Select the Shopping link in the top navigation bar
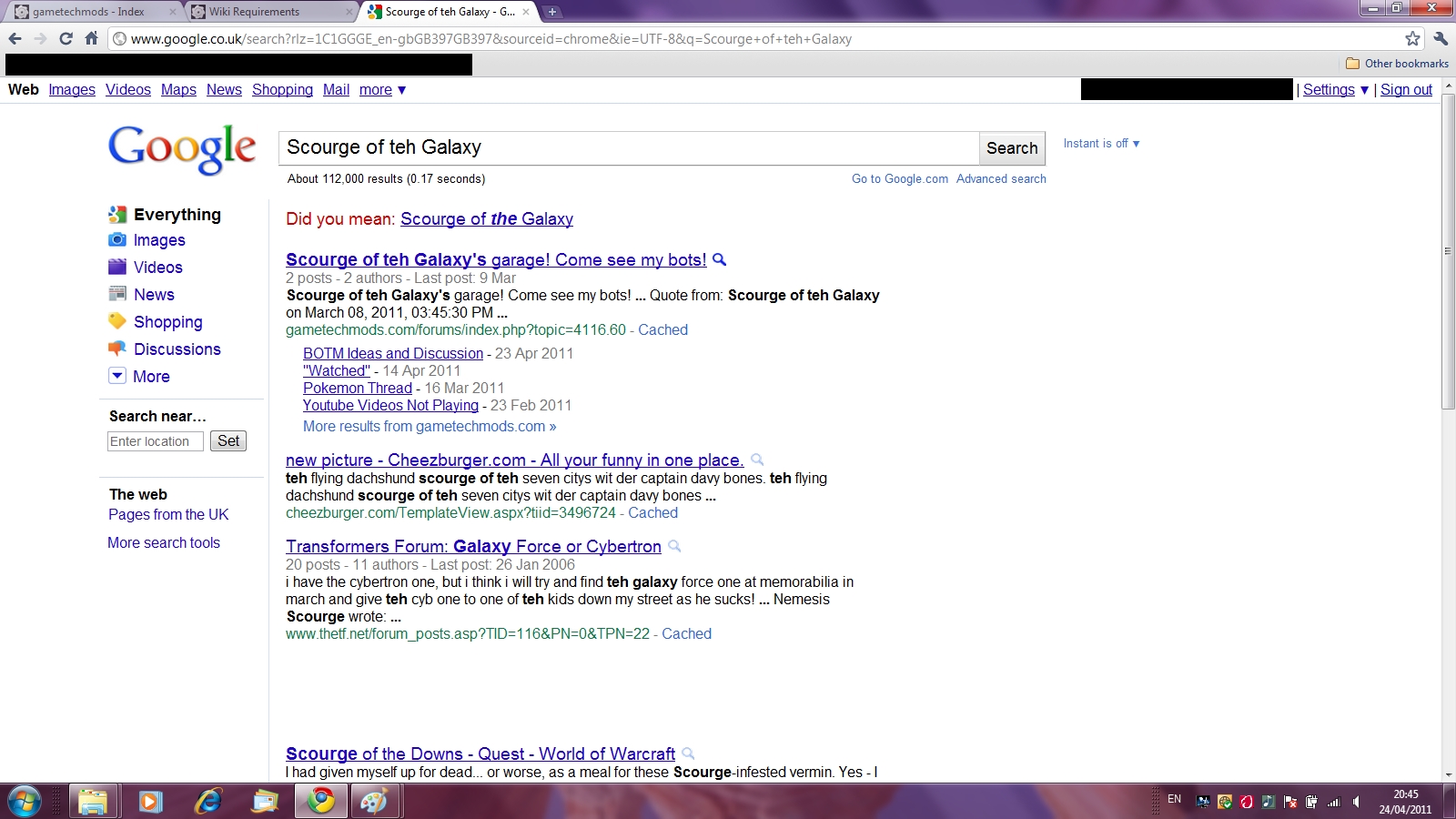The image size is (1456, 819). [282, 89]
